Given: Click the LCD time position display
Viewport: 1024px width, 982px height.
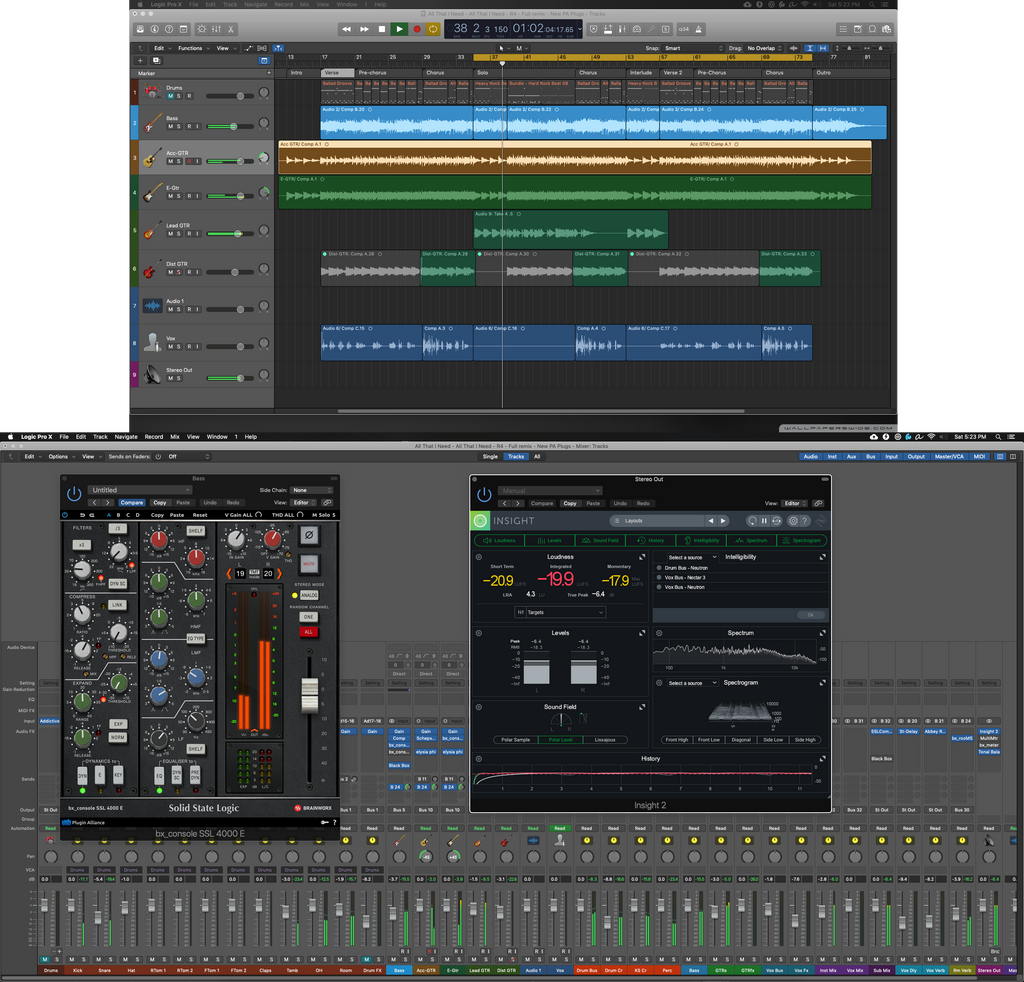Looking at the screenshot, I should (543, 29).
